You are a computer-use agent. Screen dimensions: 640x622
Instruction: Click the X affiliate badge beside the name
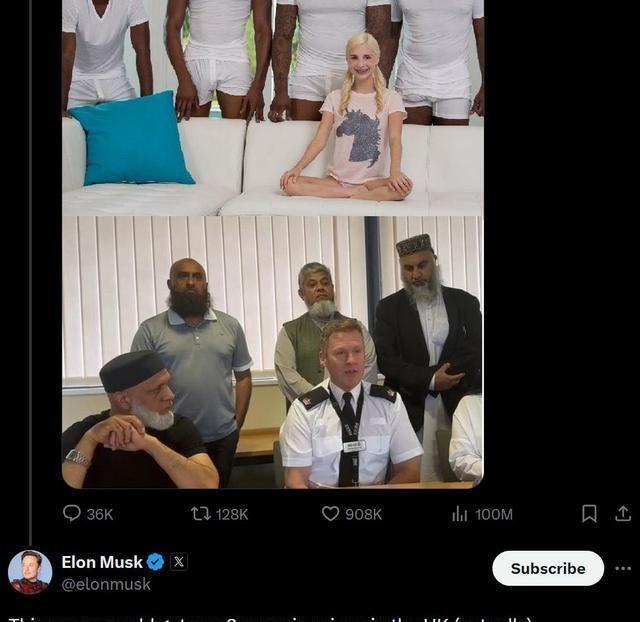click(x=179, y=562)
